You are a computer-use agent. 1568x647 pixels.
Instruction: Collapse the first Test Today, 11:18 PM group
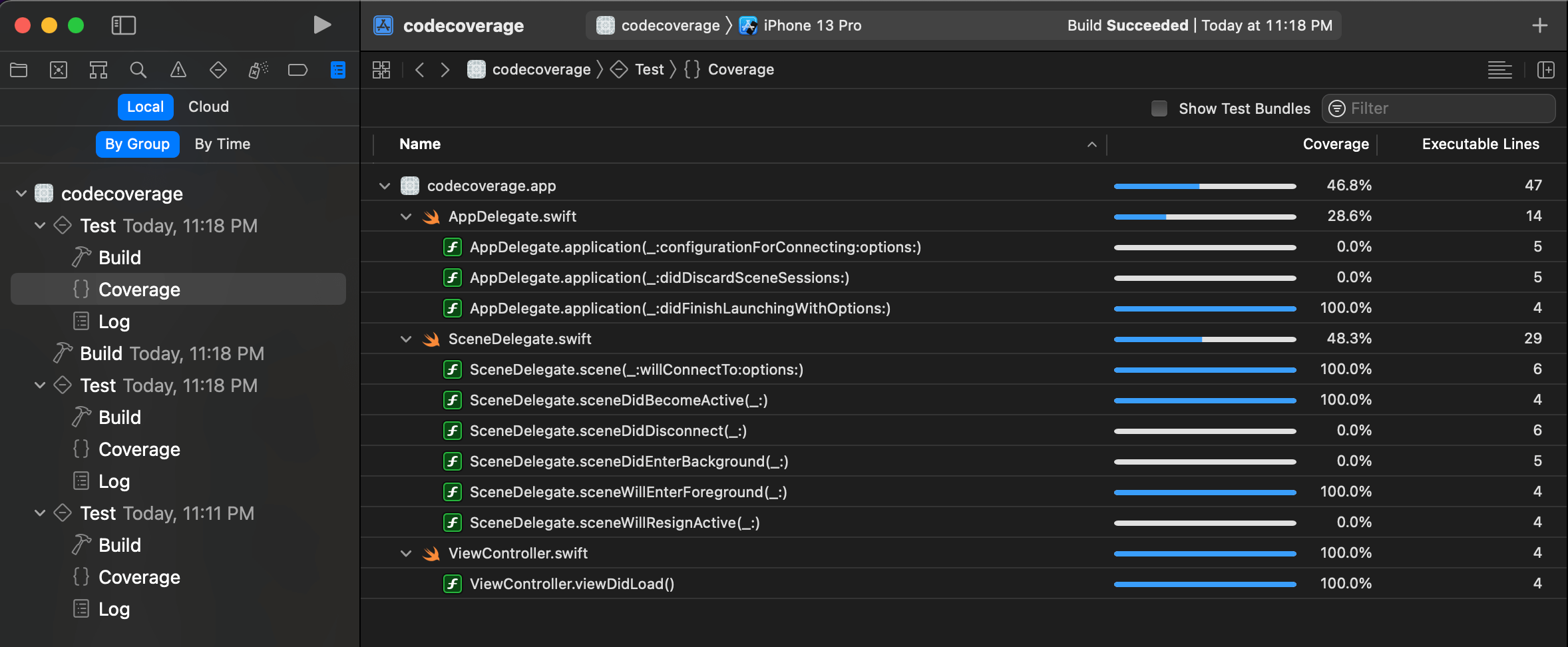click(40, 226)
